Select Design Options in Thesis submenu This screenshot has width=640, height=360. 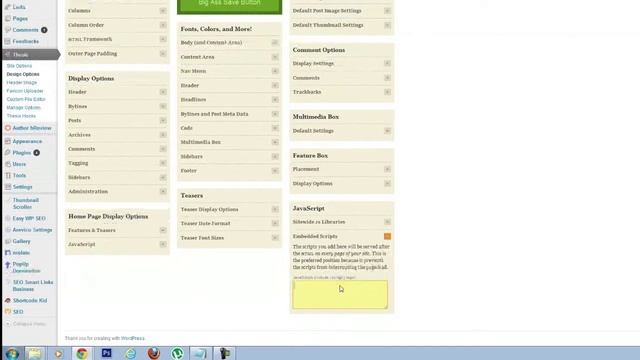pyautogui.click(x=23, y=74)
